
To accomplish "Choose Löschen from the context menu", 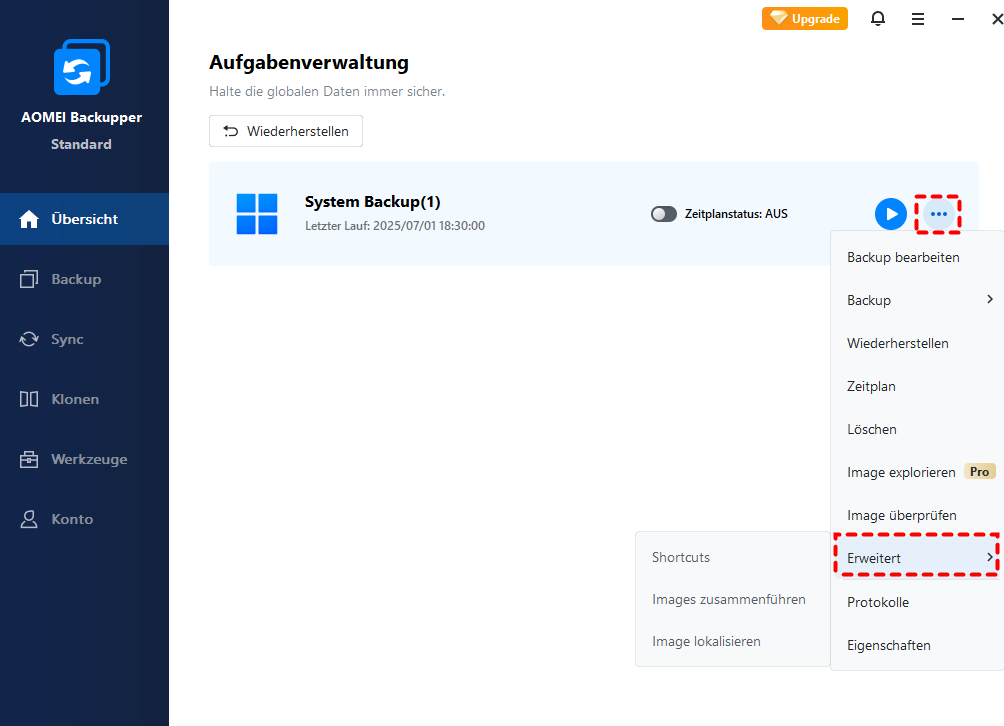I will tap(917, 429).
